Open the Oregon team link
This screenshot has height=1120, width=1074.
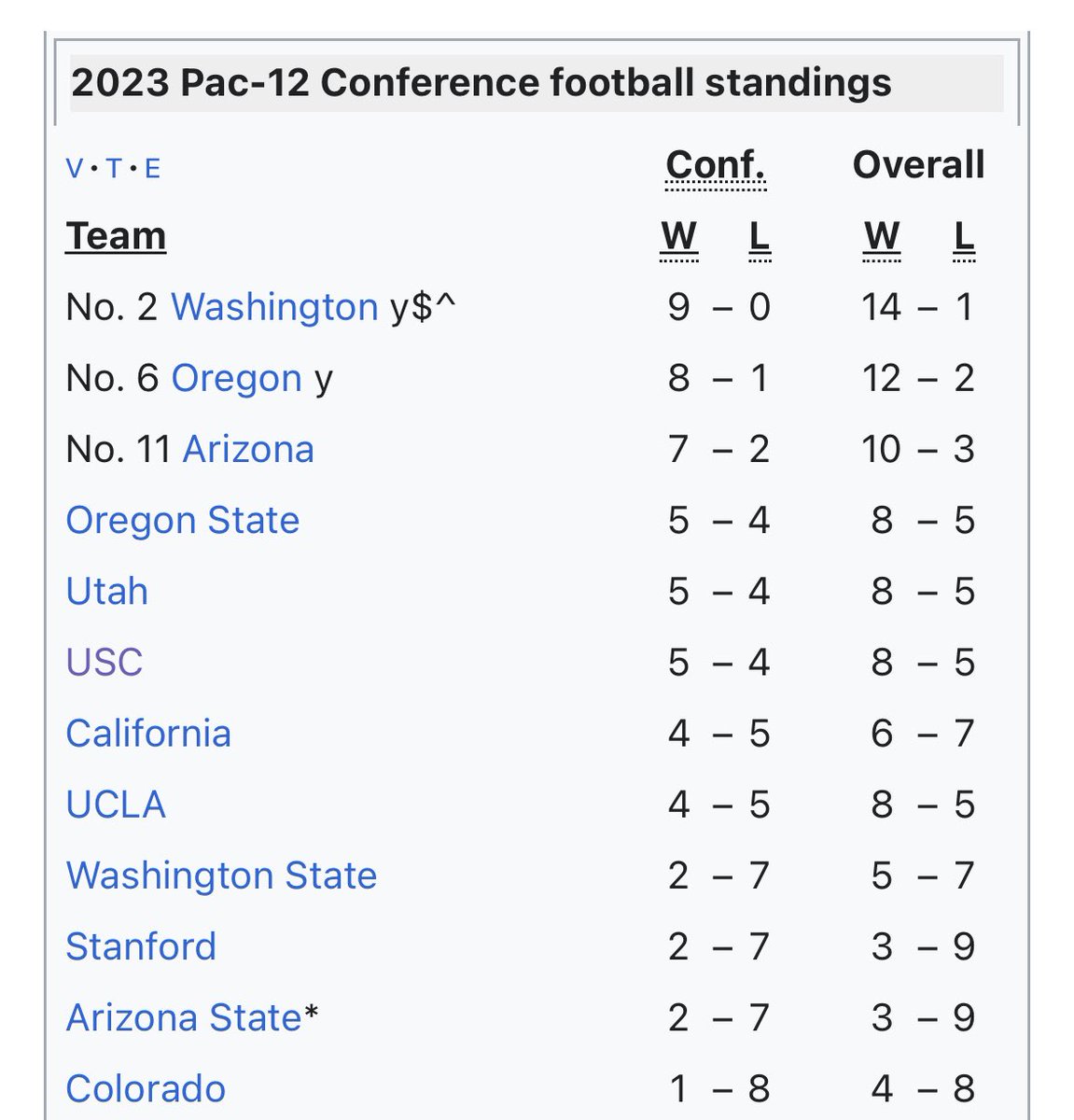click(237, 378)
